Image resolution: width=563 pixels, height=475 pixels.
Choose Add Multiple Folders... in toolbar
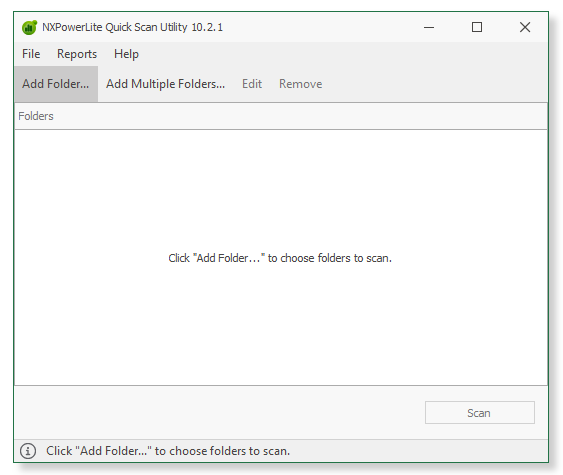166,84
